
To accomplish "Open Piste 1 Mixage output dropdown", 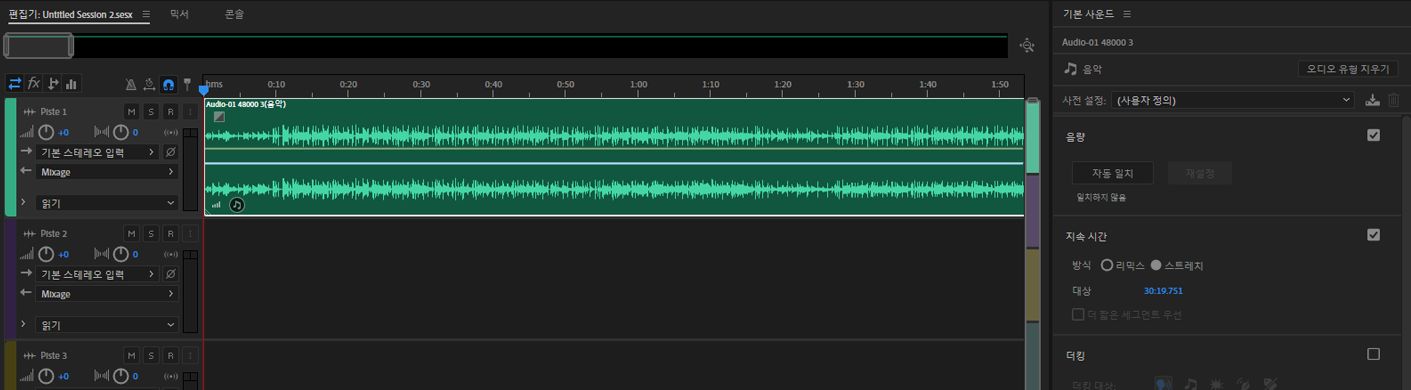I will click(x=107, y=172).
